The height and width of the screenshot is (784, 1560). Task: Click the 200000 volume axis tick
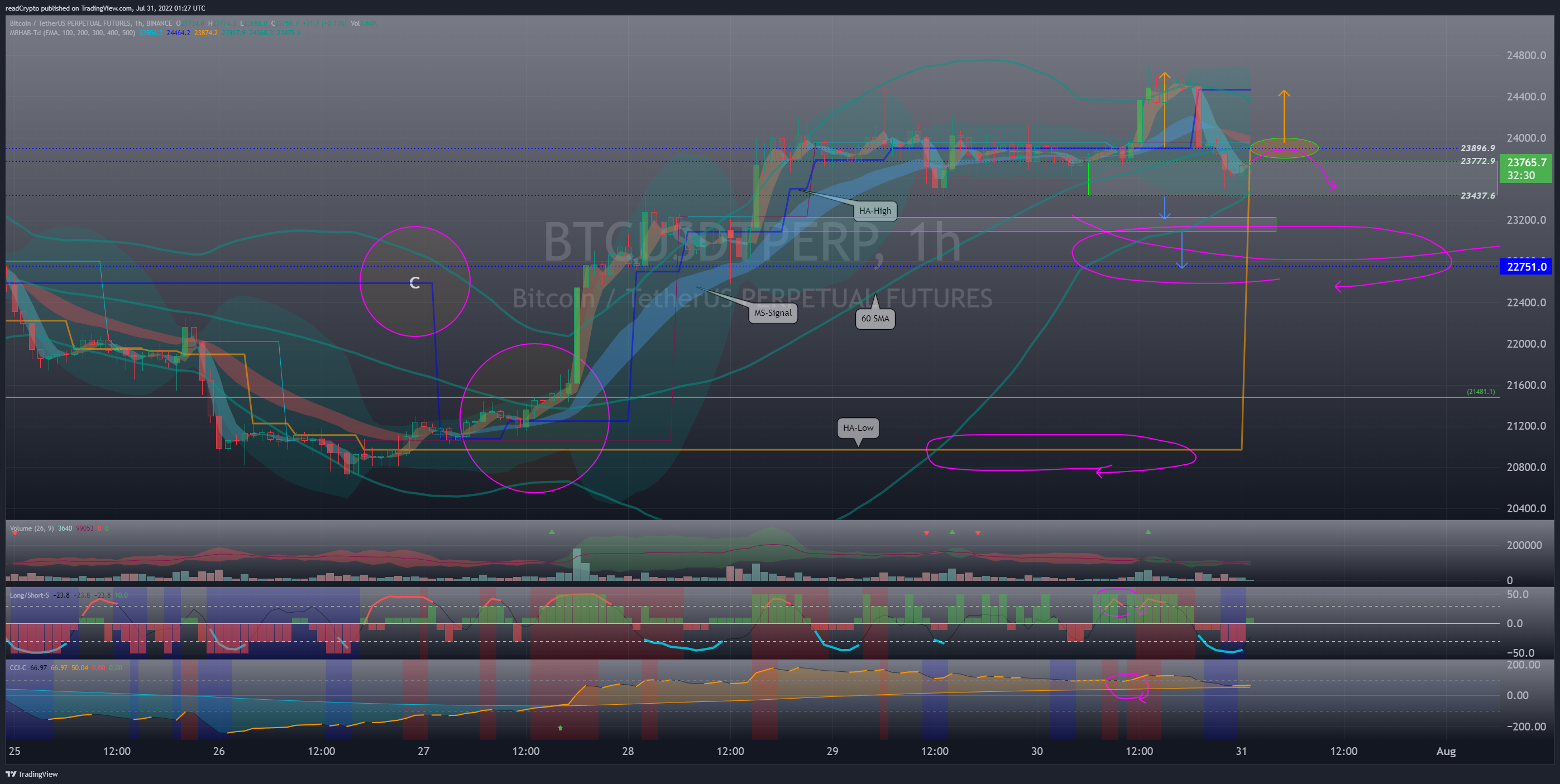1524,545
